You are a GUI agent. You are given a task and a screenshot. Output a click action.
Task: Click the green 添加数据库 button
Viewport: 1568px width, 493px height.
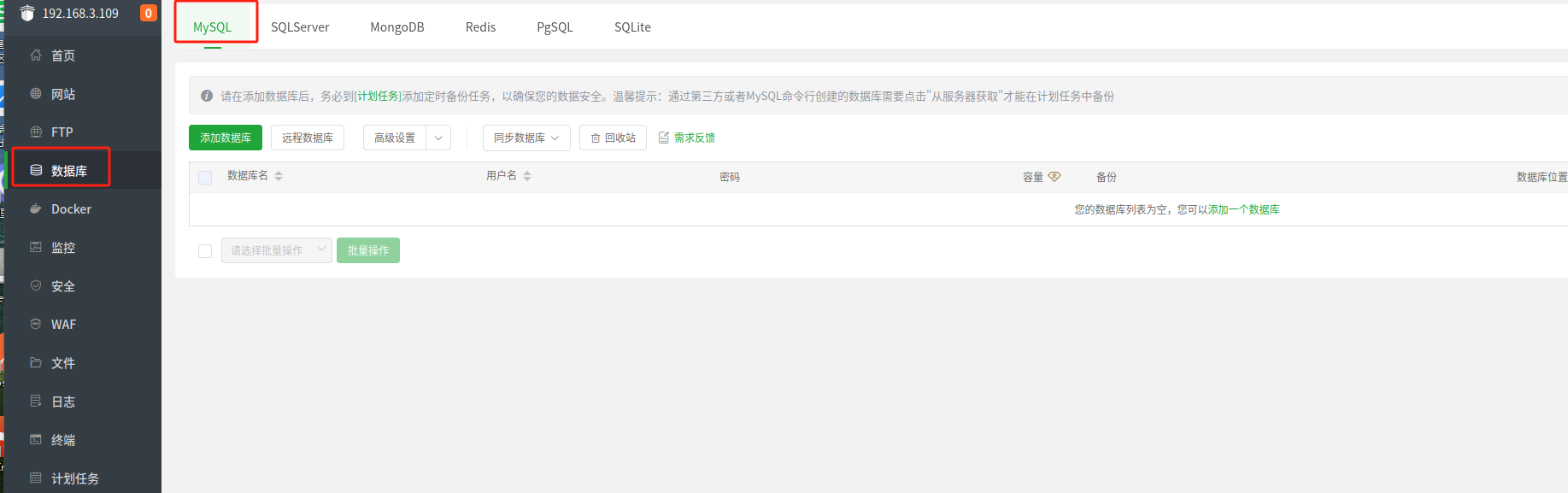pyautogui.click(x=226, y=138)
